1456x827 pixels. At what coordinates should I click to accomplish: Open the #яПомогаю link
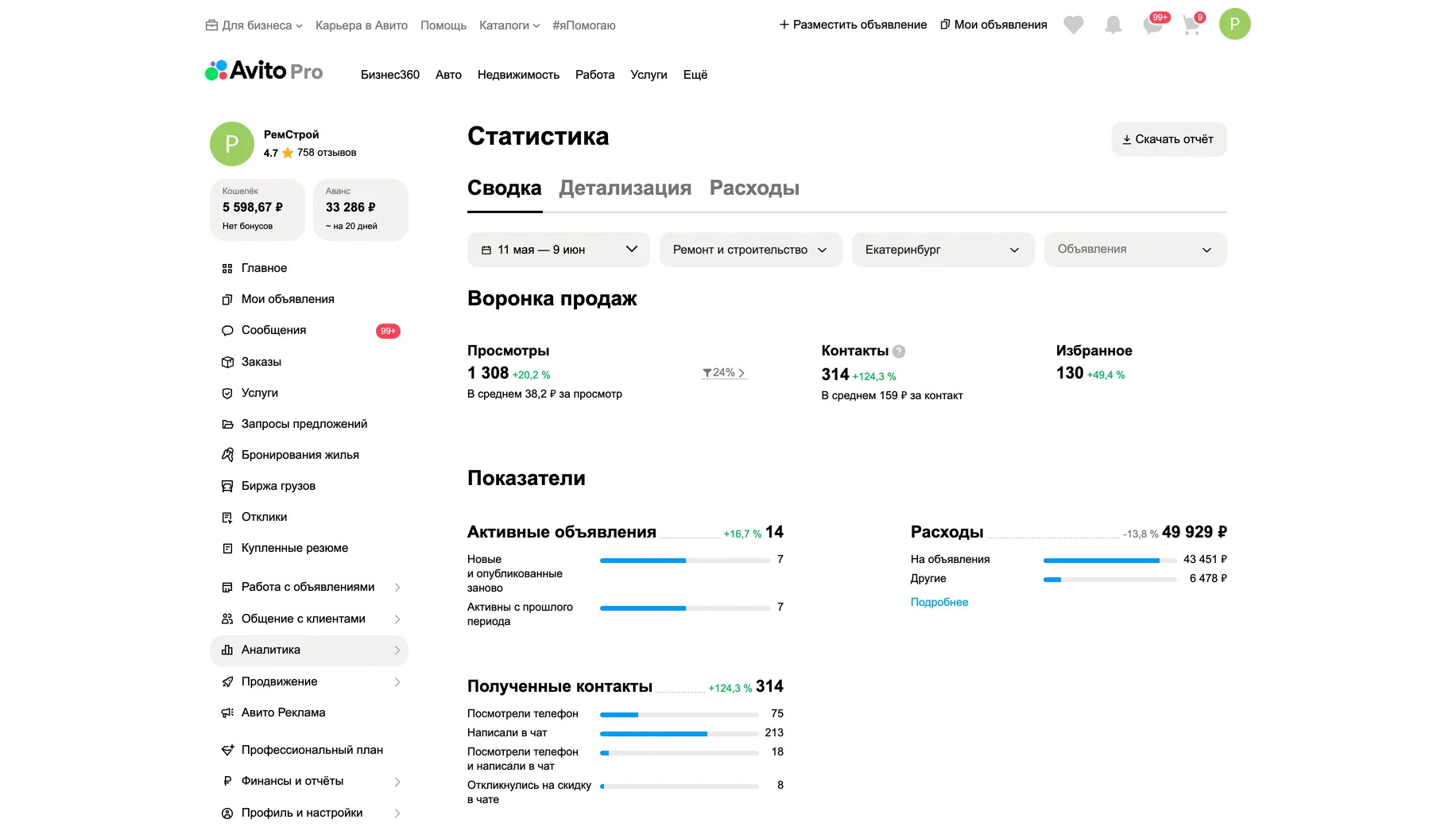point(584,25)
